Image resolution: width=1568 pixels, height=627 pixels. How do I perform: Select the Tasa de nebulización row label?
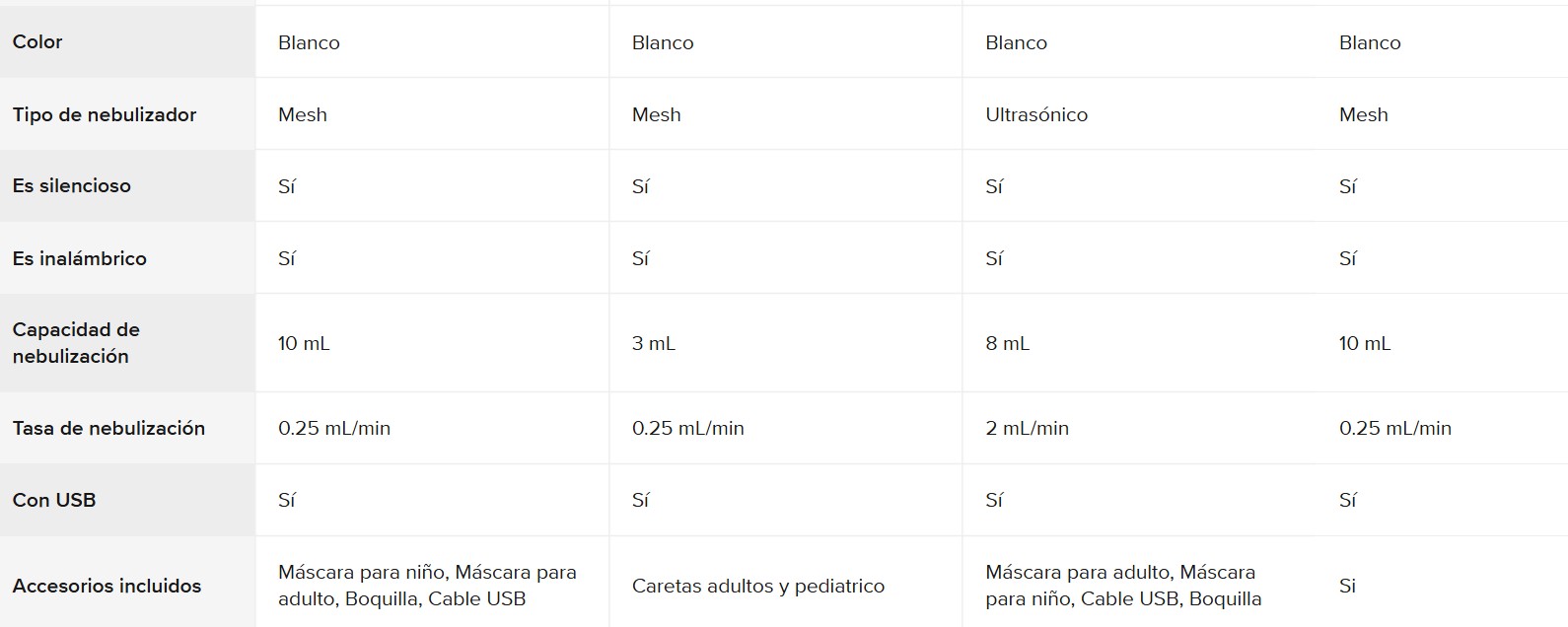click(108, 428)
